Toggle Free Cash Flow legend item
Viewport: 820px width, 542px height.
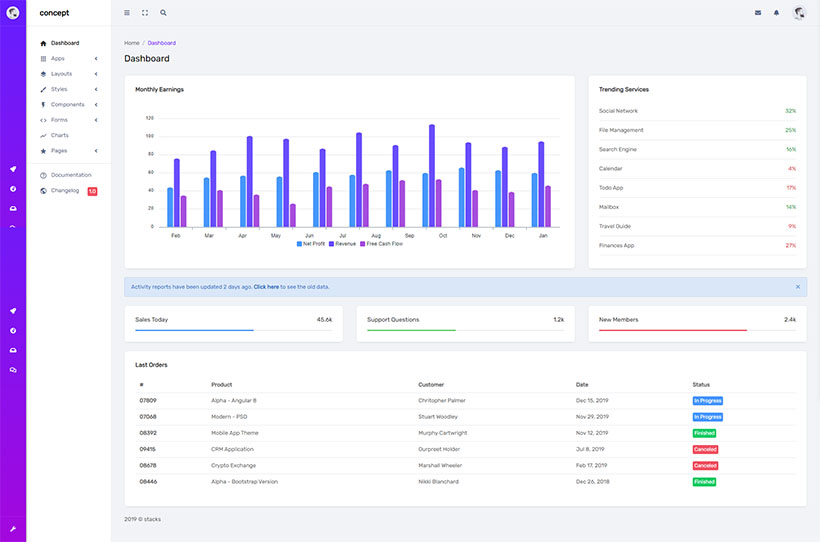click(380, 243)
